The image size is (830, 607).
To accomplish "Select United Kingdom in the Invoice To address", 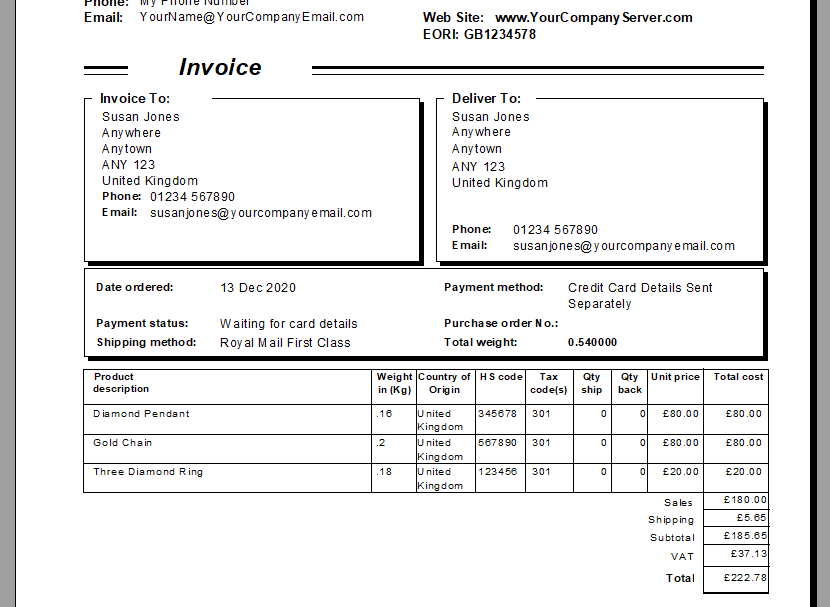I will pos(150,180).
